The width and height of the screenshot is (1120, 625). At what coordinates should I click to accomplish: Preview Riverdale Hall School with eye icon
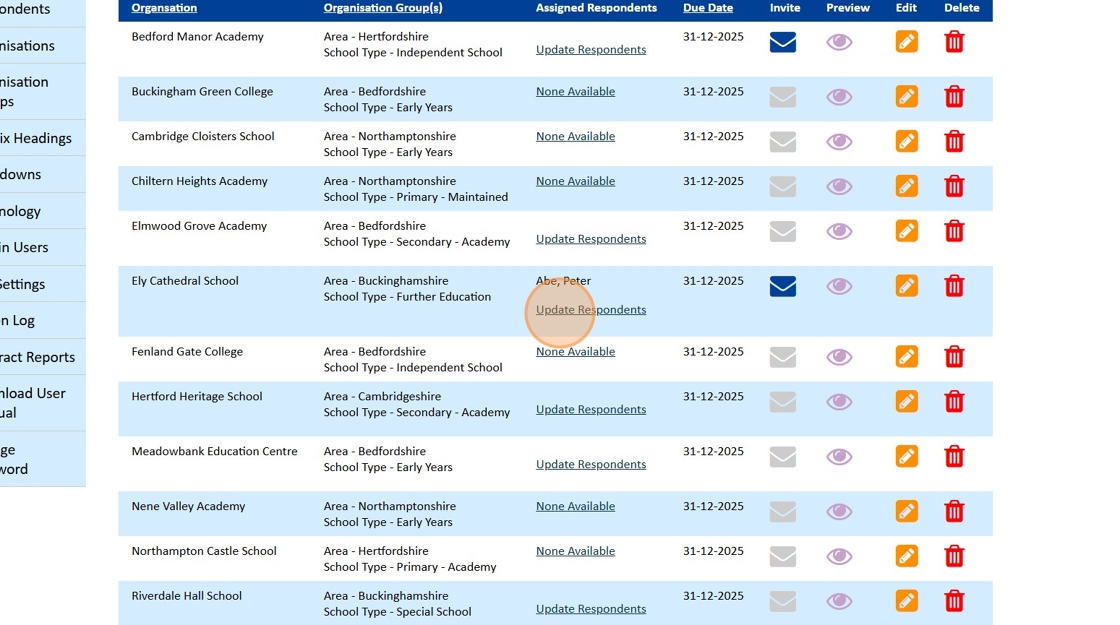pos(839,601)
